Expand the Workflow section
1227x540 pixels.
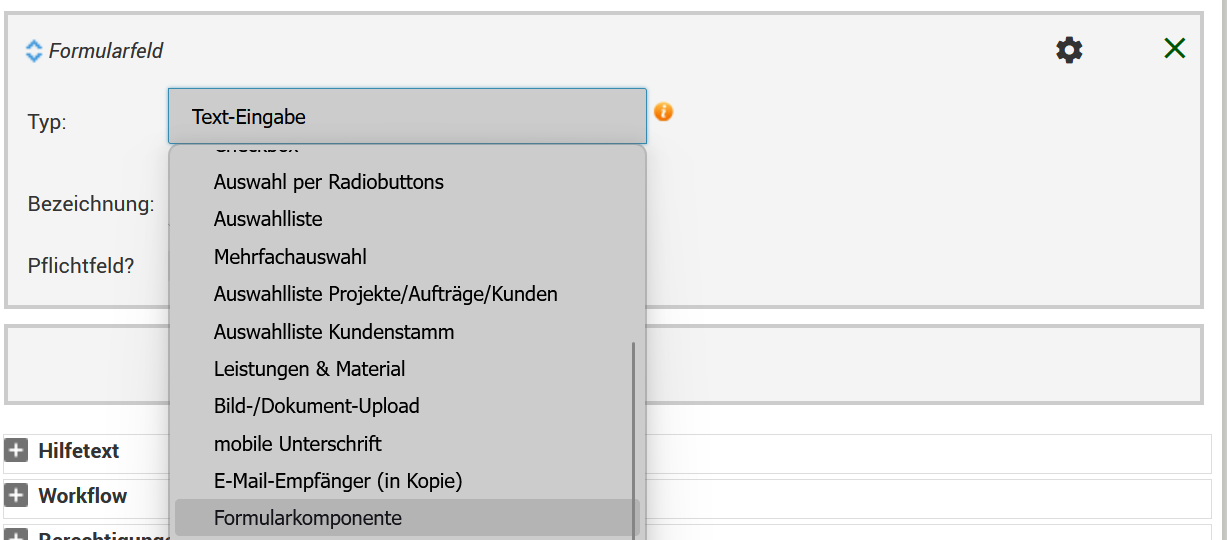tap(16, 496)
